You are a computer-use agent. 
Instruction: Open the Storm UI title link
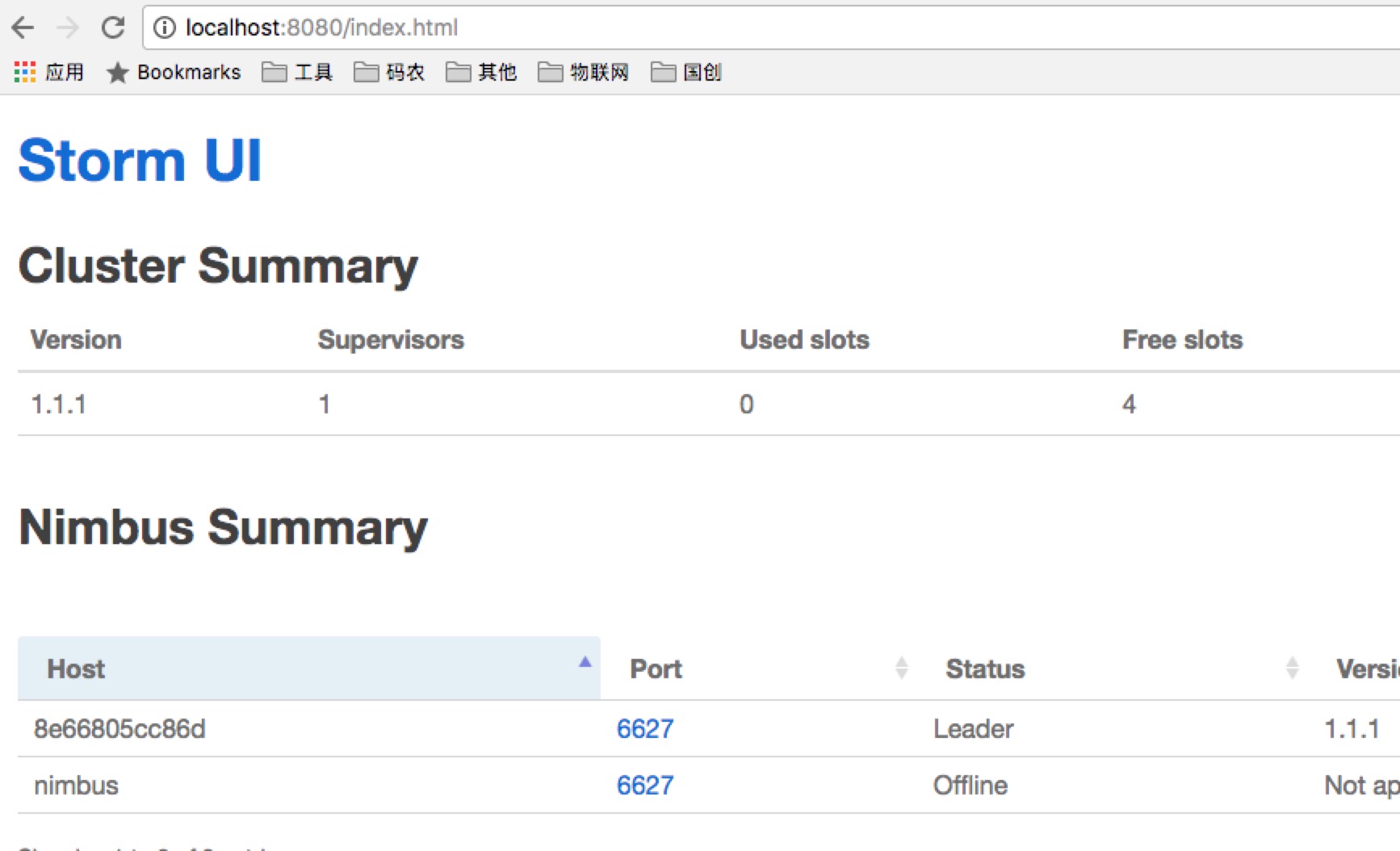coord(140,160)
